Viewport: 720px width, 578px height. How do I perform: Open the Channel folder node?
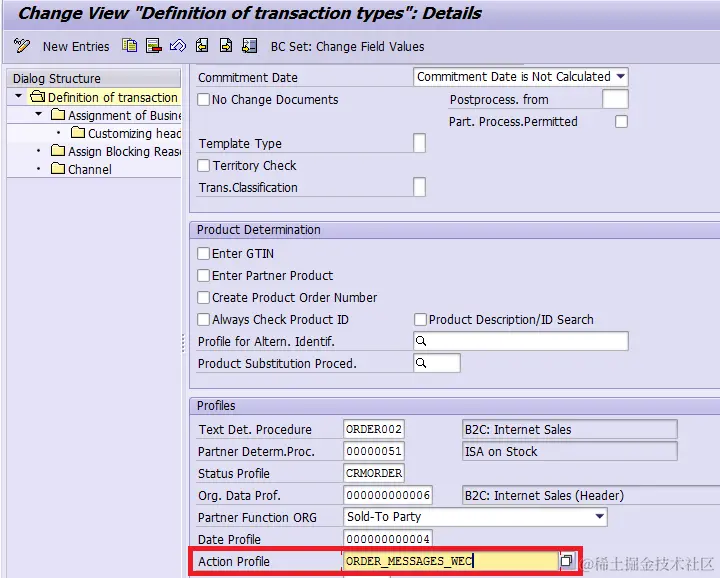(81, 169)
